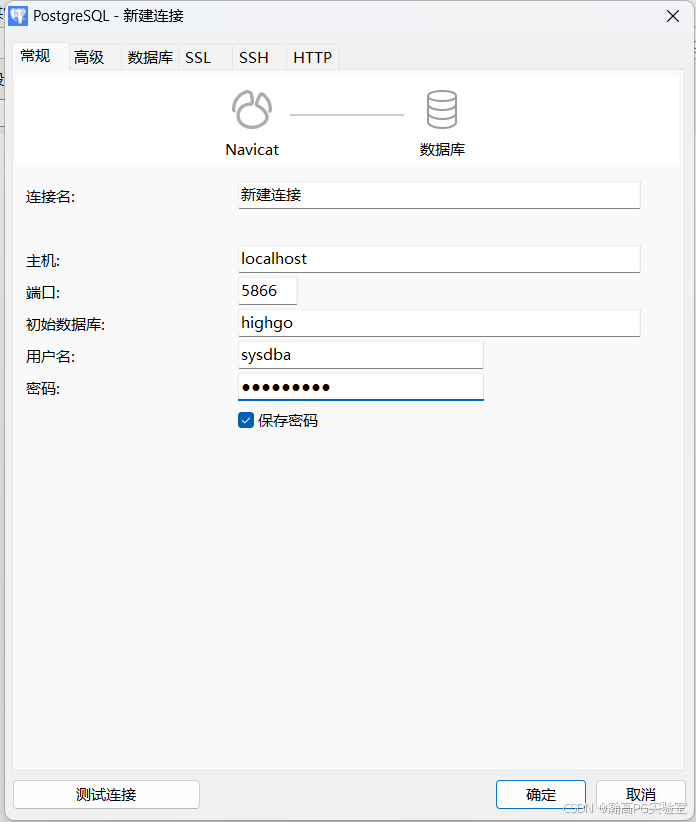Select the 端口 field showing 5866
Screen dimensions: 696x822
coord(268,291)
